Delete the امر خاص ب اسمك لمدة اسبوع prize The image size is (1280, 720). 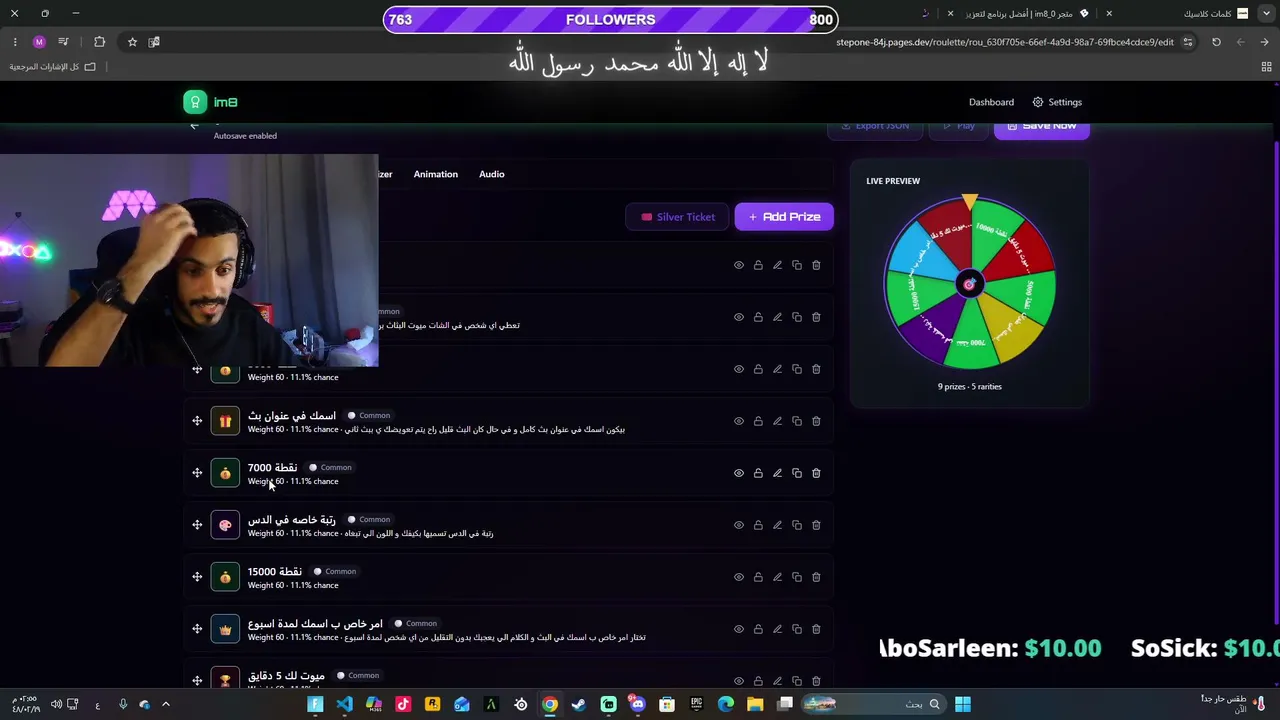coord(816,629)
